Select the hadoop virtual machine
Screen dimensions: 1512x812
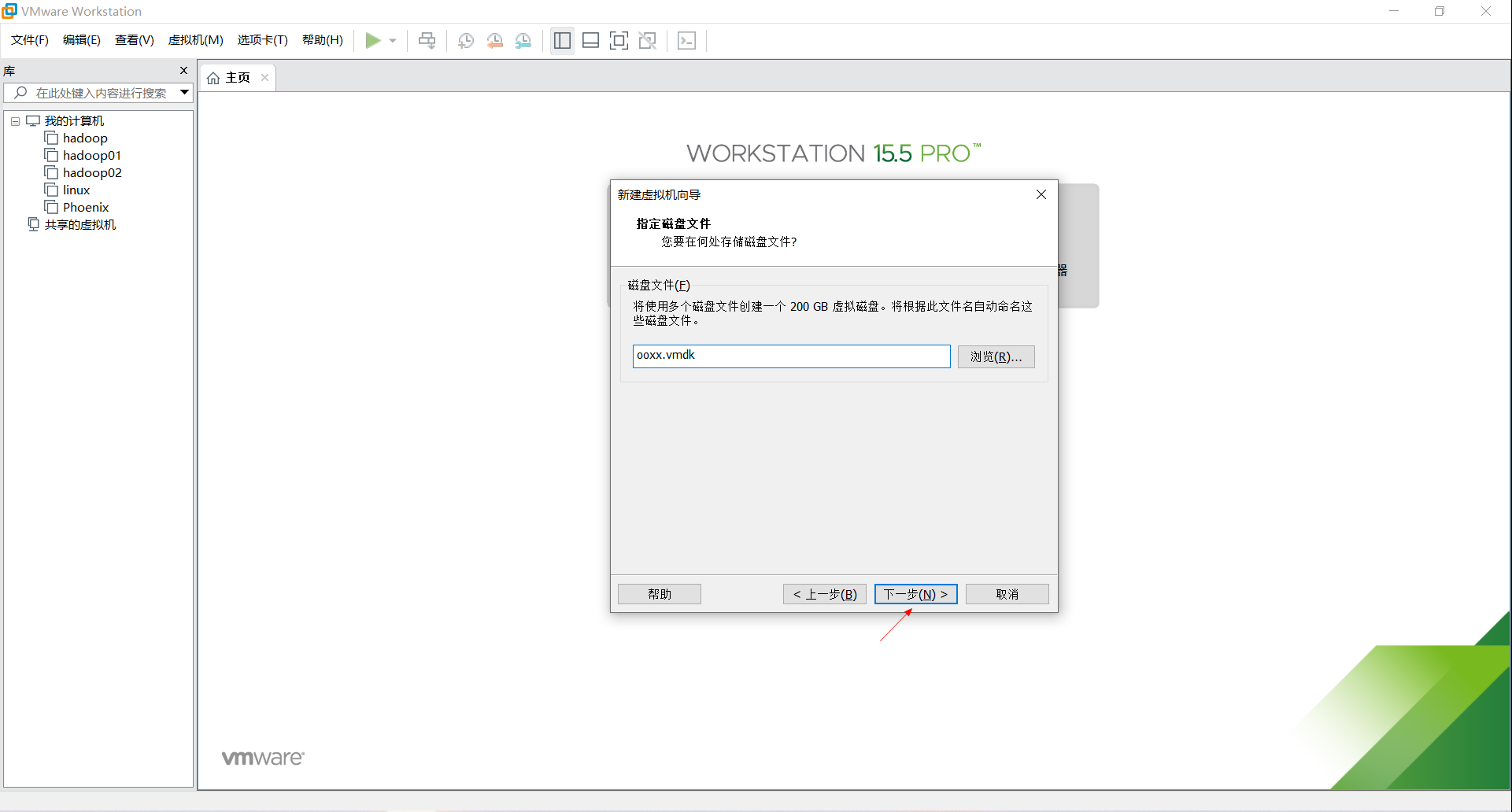(x=85, y=138)
